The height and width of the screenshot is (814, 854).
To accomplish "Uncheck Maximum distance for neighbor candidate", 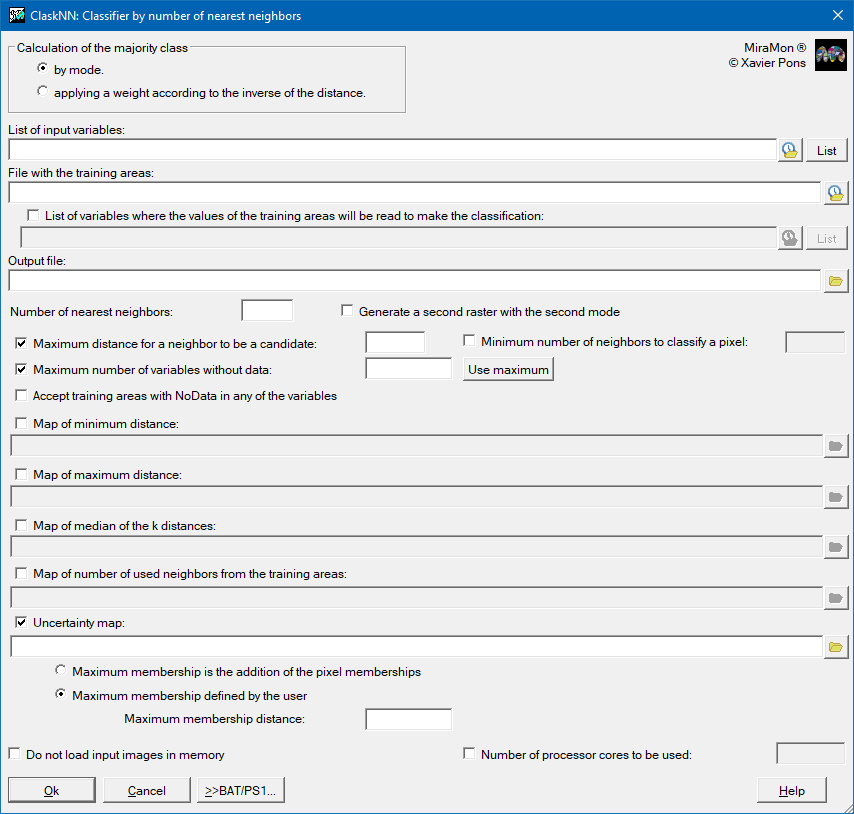I will 21,343.
